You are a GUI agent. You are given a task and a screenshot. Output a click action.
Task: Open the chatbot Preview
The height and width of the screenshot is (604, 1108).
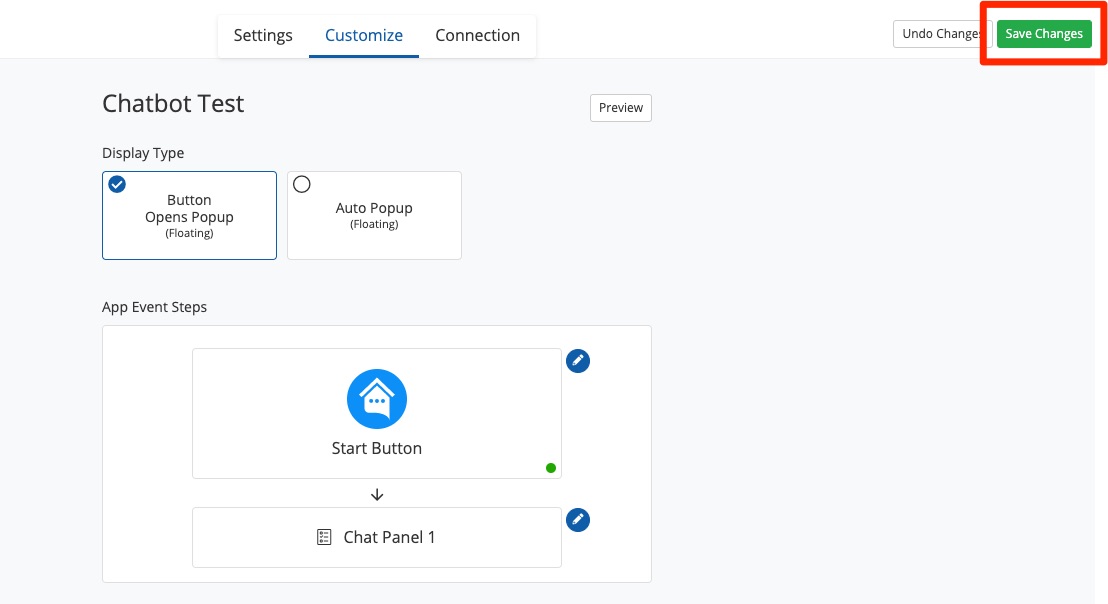click(x=621, y=108)
